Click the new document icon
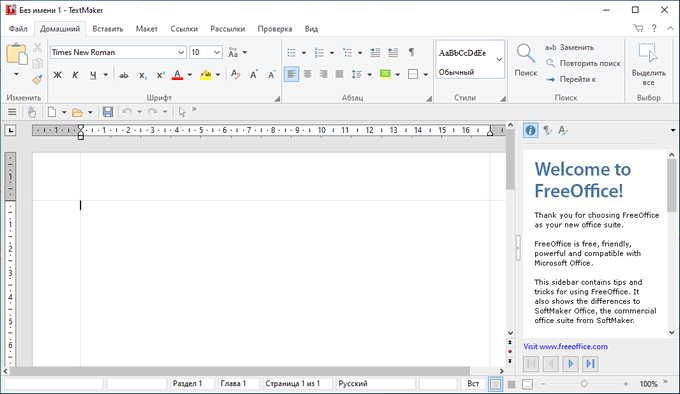 click(52, 112)
